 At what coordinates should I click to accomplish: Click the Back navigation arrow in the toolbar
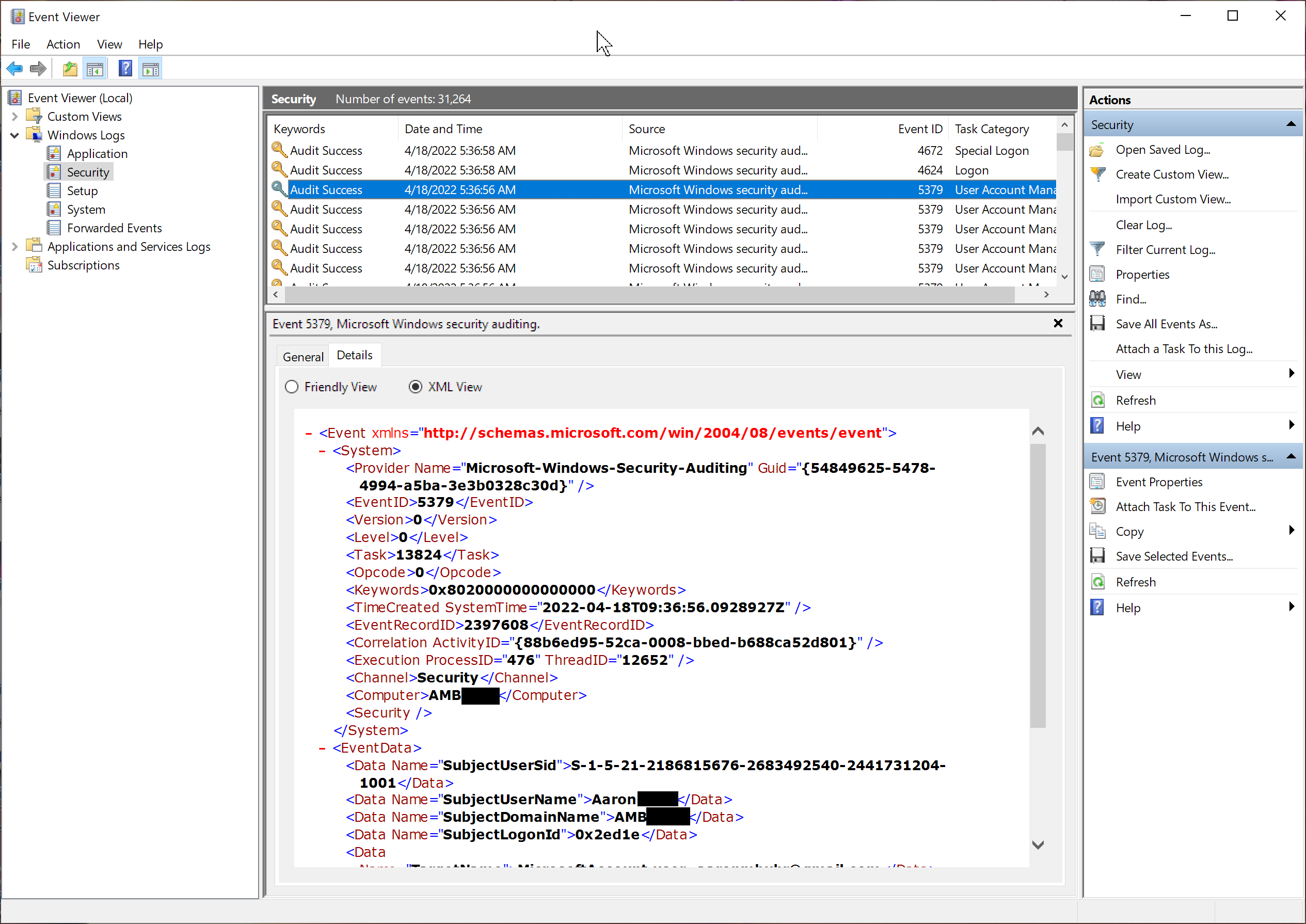14,68
